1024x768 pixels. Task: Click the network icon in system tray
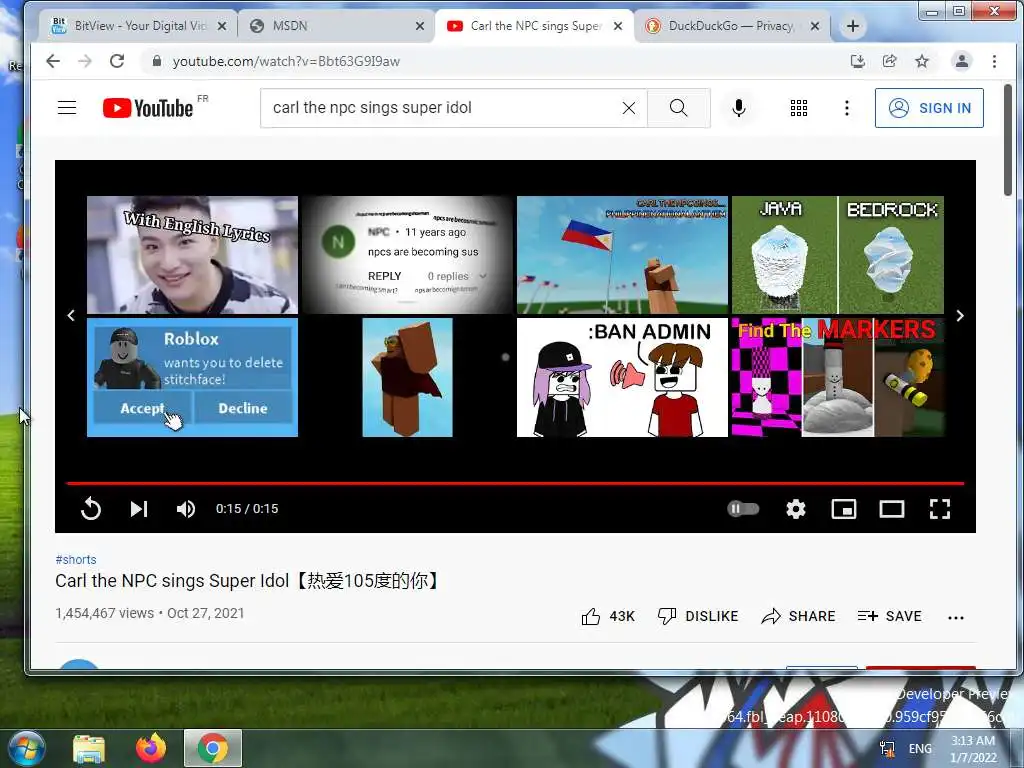[887, 748]
